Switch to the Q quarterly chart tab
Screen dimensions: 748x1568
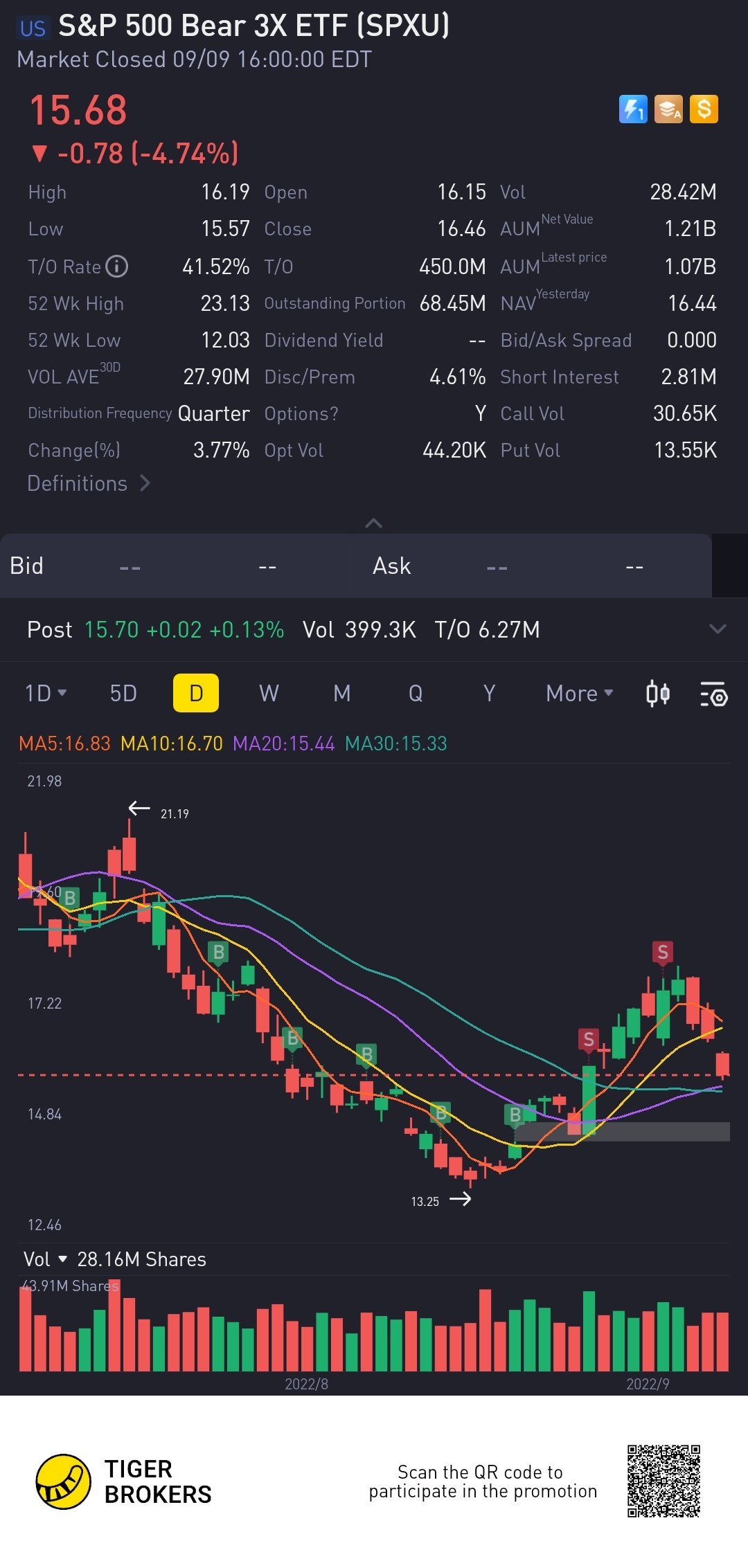[416, 693]
